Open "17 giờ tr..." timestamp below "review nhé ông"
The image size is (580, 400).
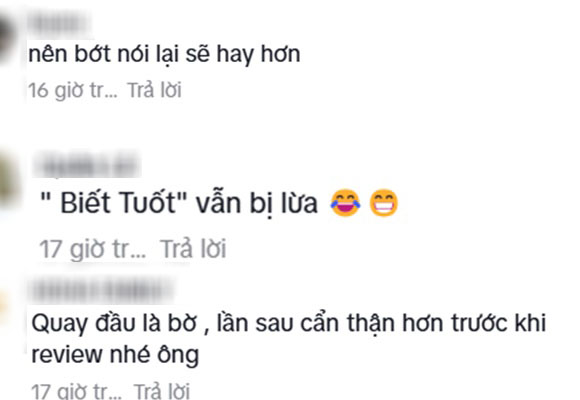[x=76, y=391]
